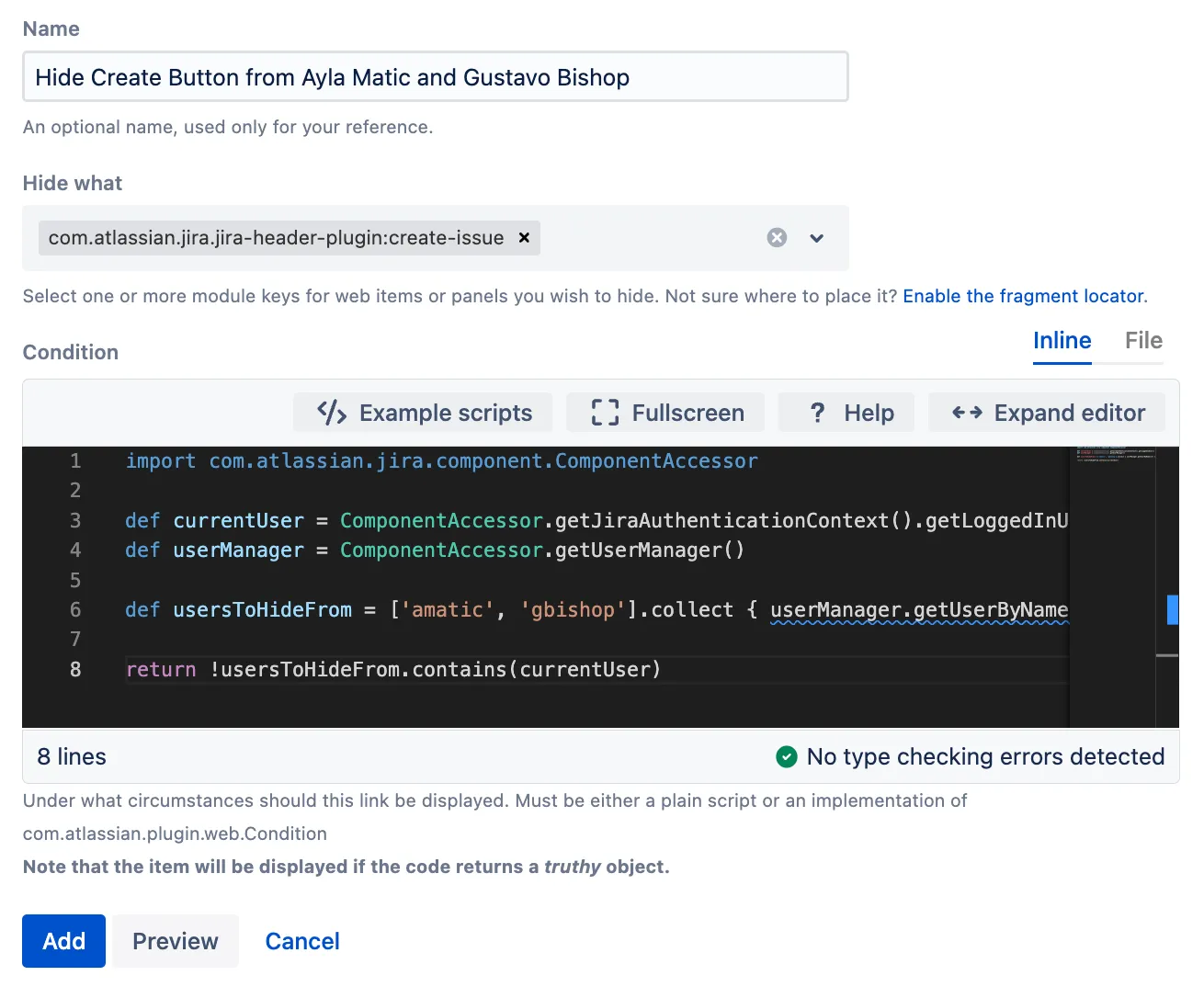Click the Preview button
This screenshot has height=987, width=1204.
176,941
